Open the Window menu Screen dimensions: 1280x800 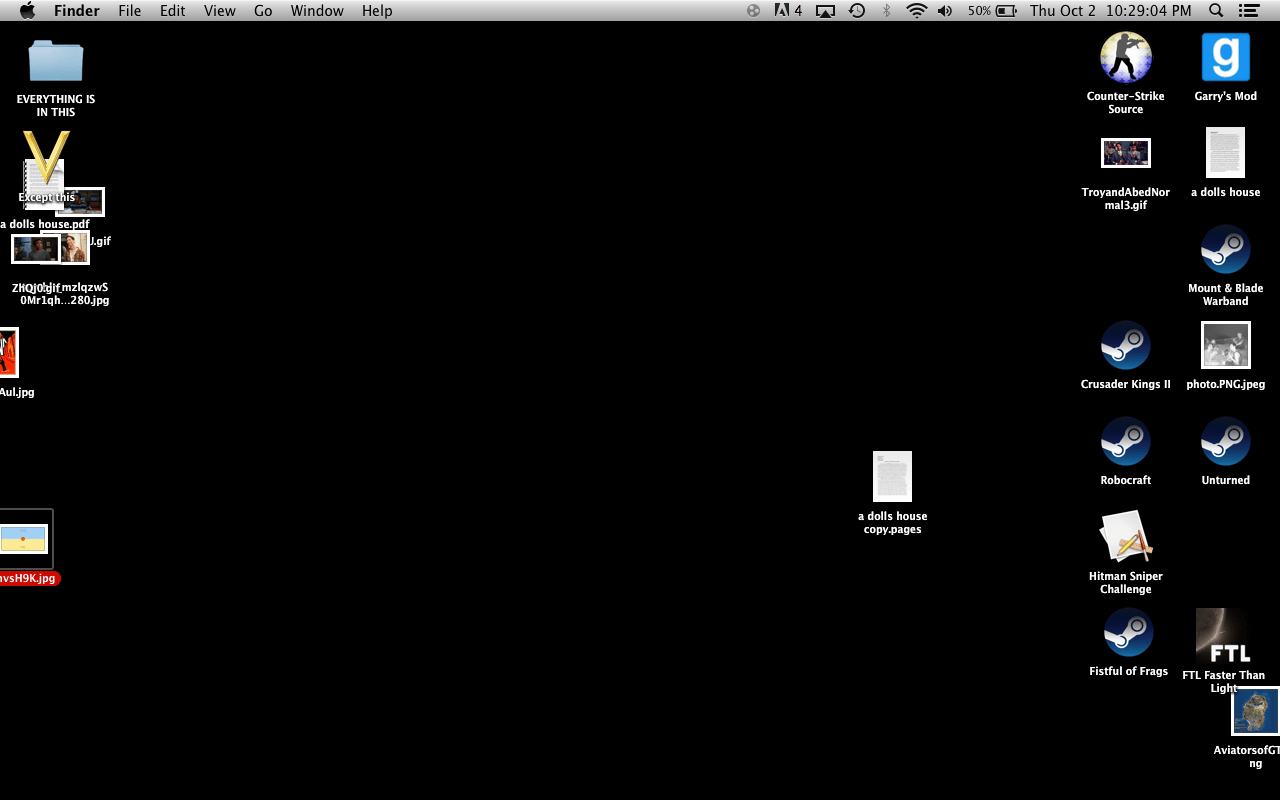point(317,11)
